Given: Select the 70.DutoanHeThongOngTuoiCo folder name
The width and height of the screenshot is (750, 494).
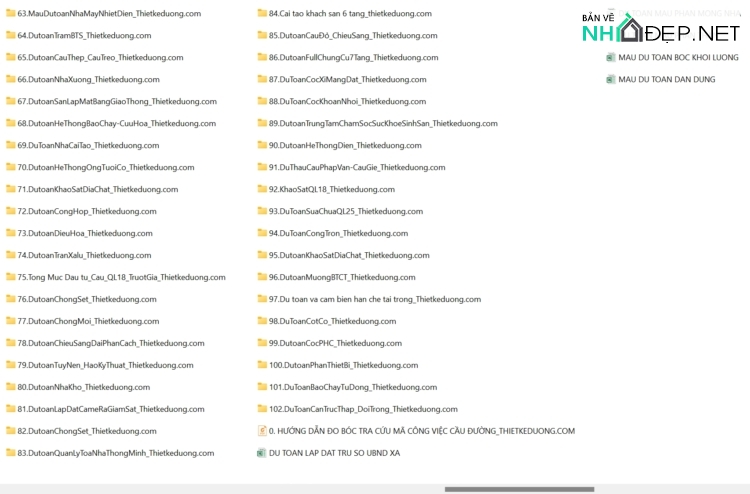Looking at the screenshot, I should pos(106,168).
